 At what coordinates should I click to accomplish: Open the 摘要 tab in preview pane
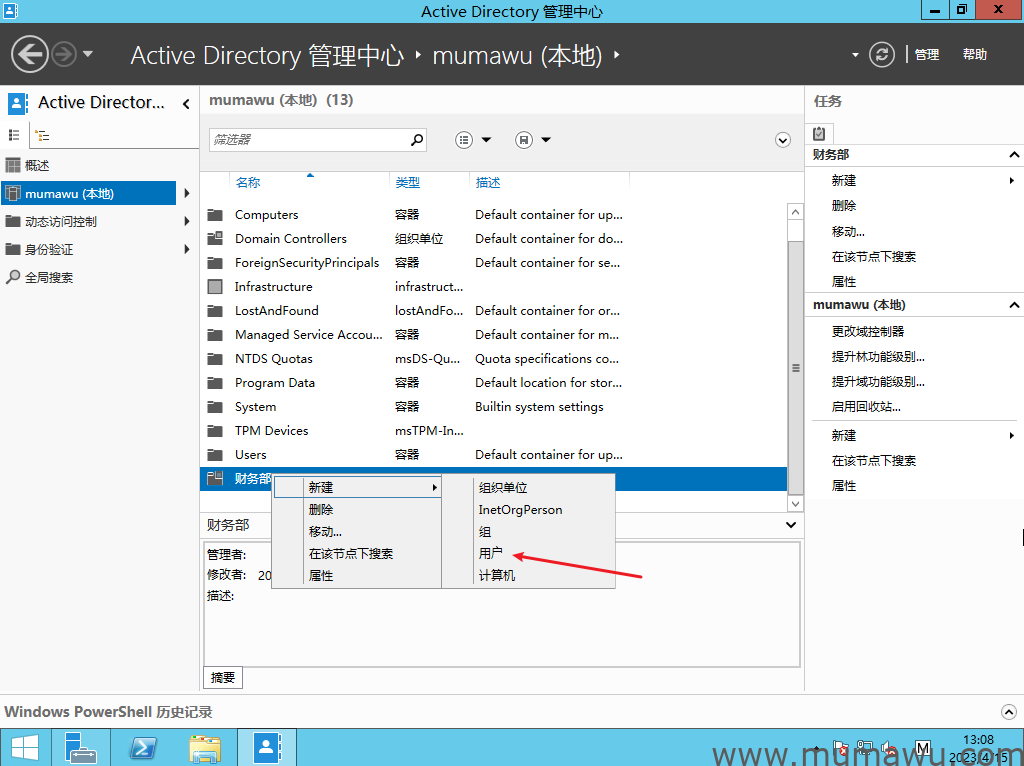pos(223,677)
